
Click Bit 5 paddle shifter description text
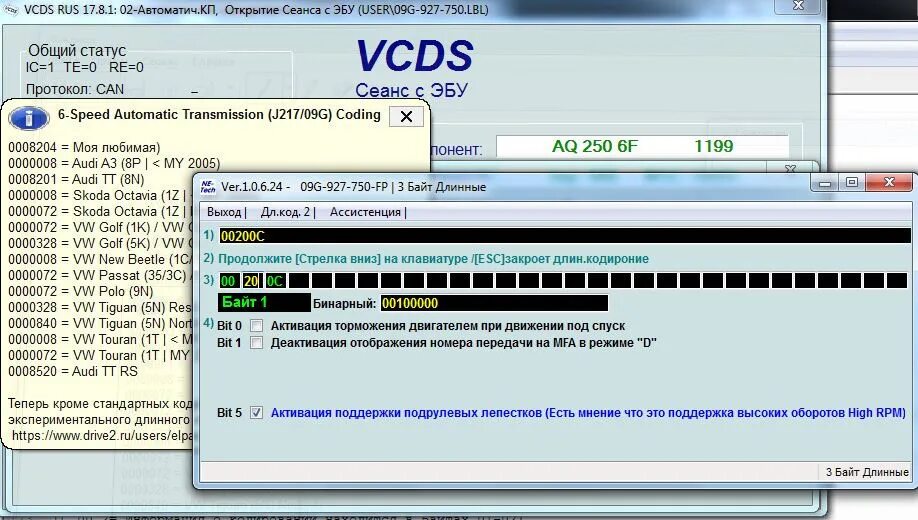pyautogui.click(x=588, y=413)
